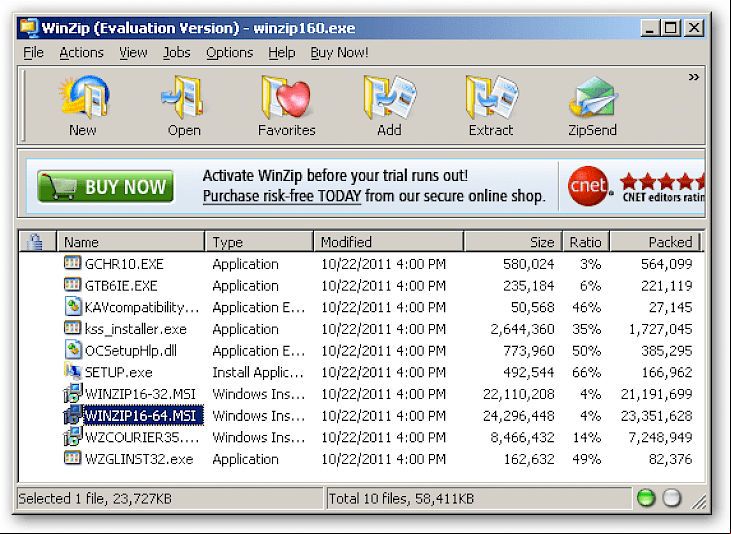This screenshot has height=534, width=731.
Task: Click the CNET editors rating stars
Action: 662,181
